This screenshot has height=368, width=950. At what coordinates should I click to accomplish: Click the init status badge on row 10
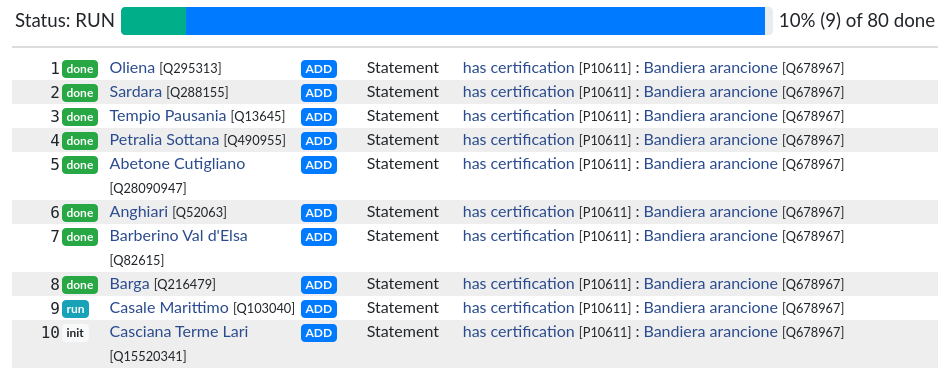click(75, 333)
